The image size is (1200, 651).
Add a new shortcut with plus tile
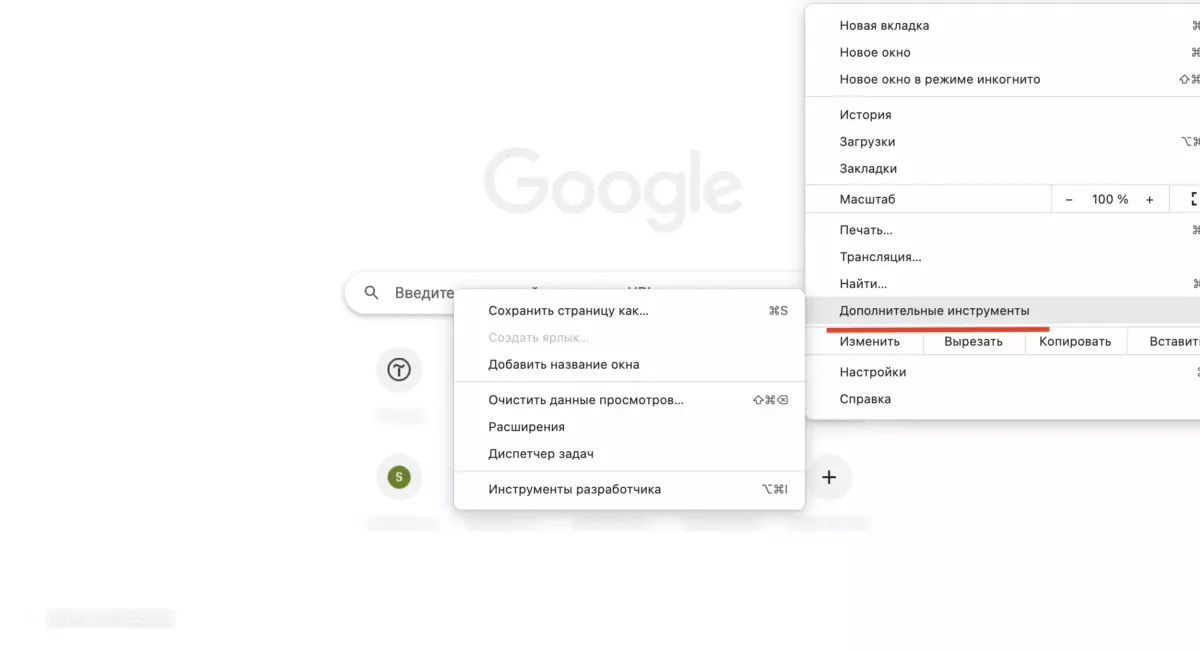[x=829, y=477]
